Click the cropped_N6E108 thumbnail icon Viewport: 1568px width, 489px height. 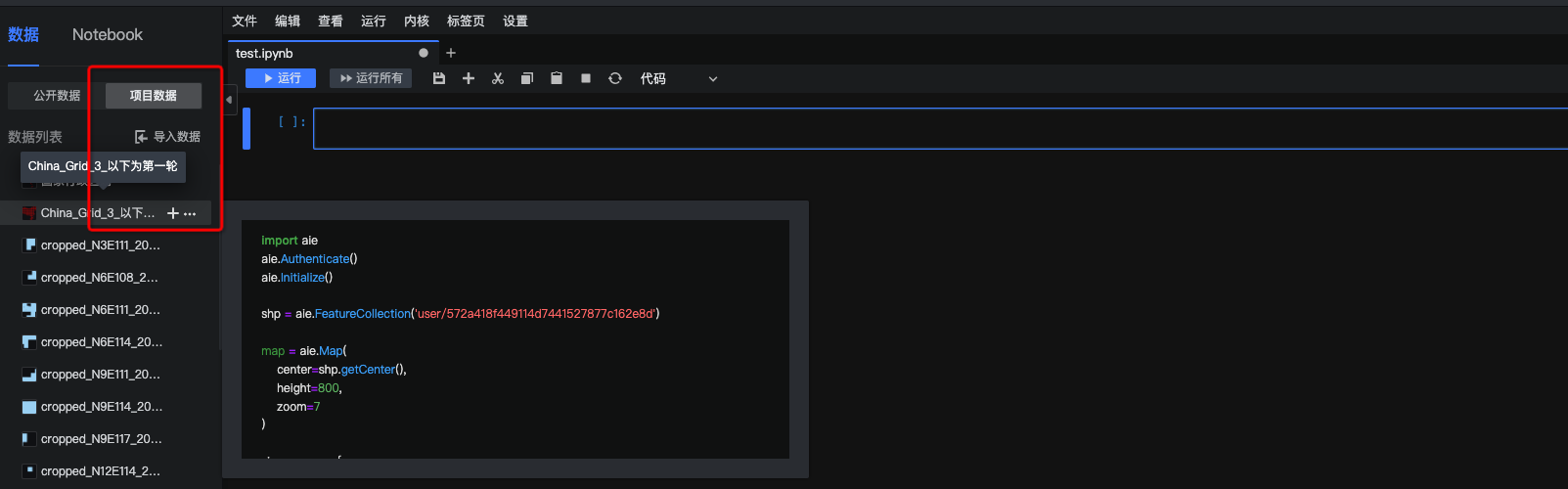(x=29, y=278)
